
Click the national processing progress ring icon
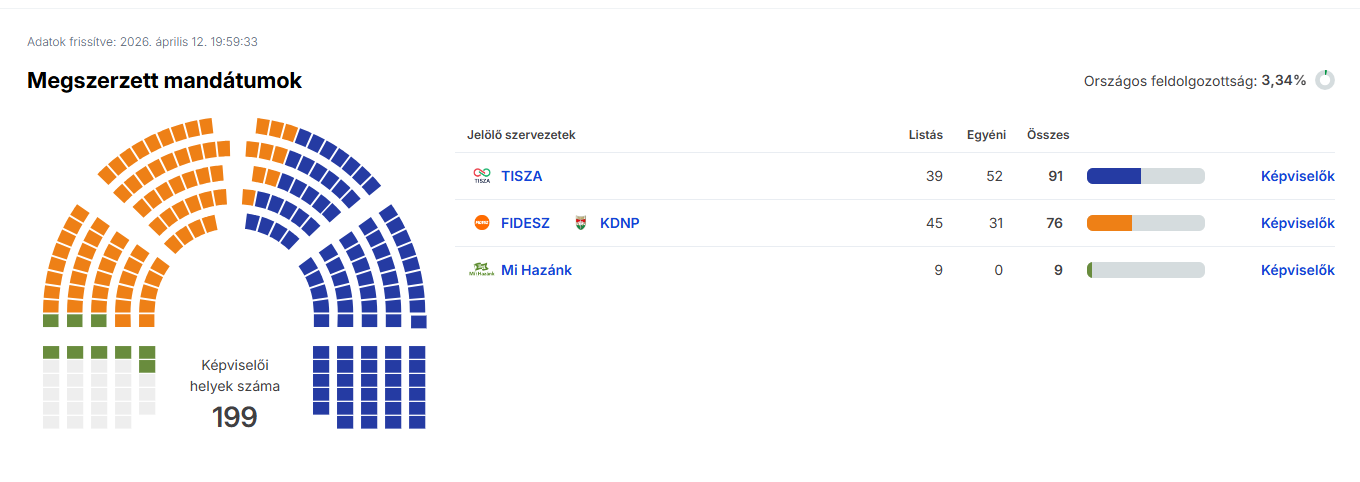coord(1325,80)
